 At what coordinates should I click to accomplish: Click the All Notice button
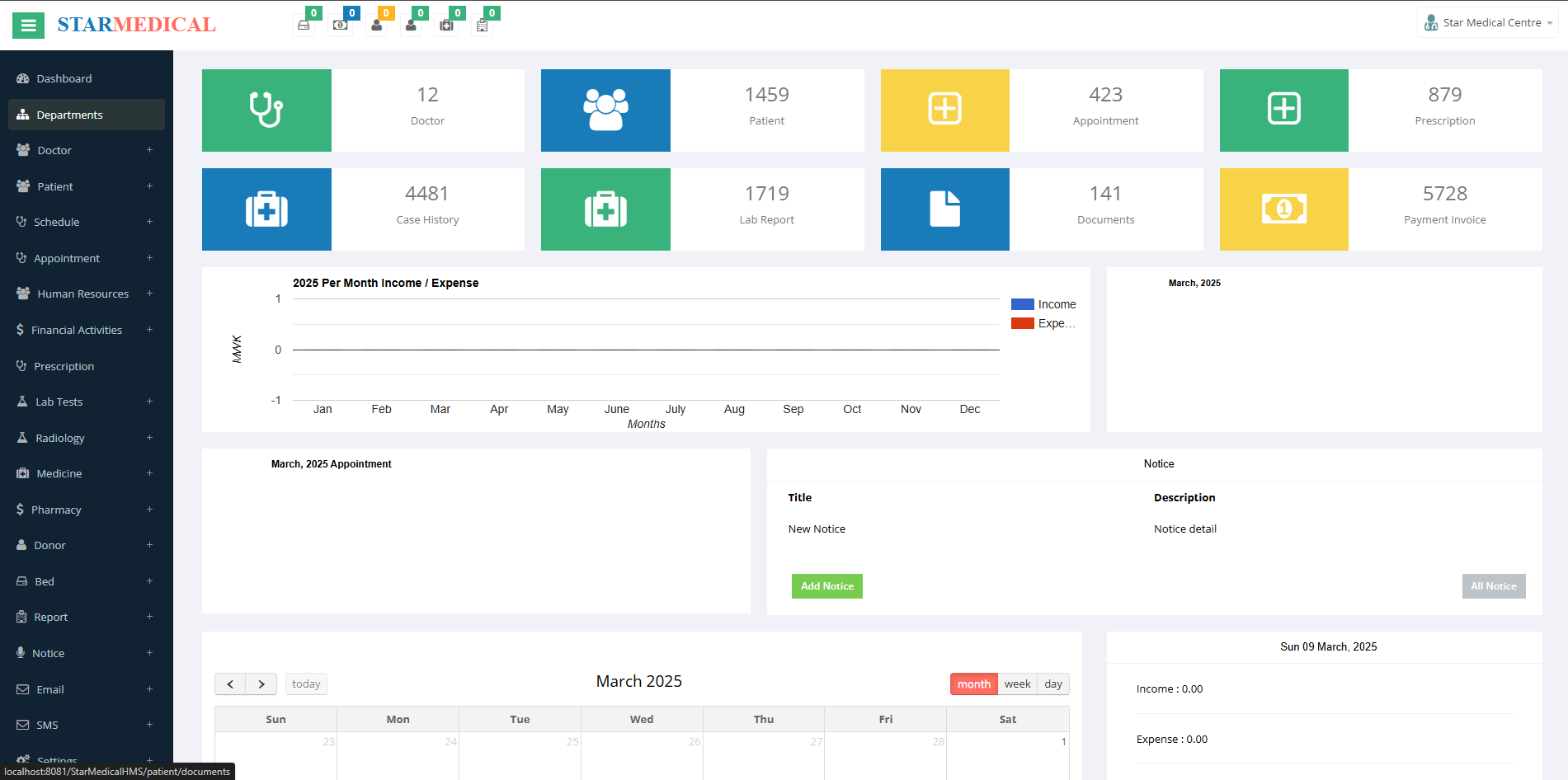[1493, 586]
